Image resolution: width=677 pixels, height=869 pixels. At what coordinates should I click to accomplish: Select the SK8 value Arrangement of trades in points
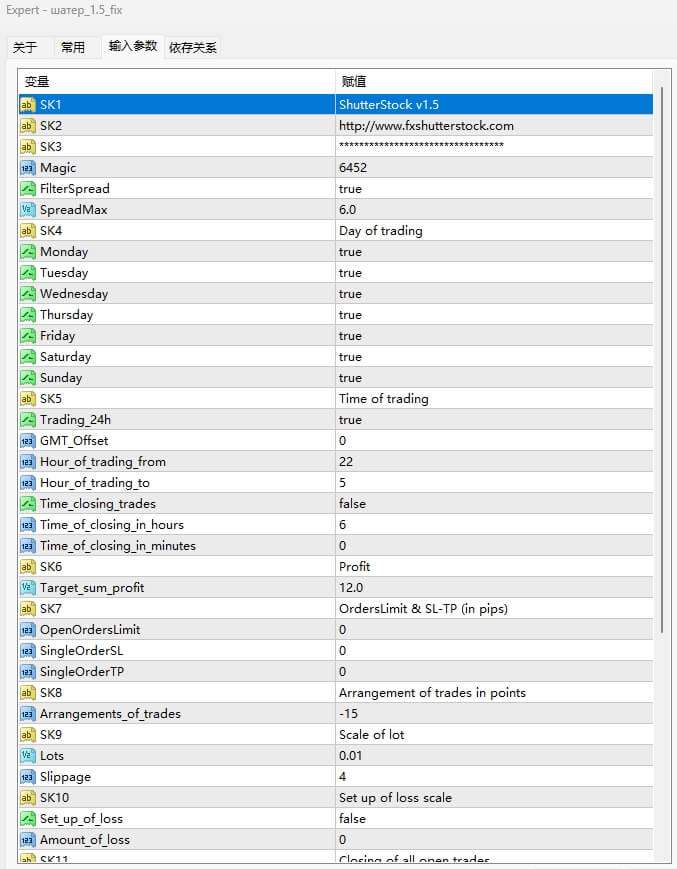432,693
